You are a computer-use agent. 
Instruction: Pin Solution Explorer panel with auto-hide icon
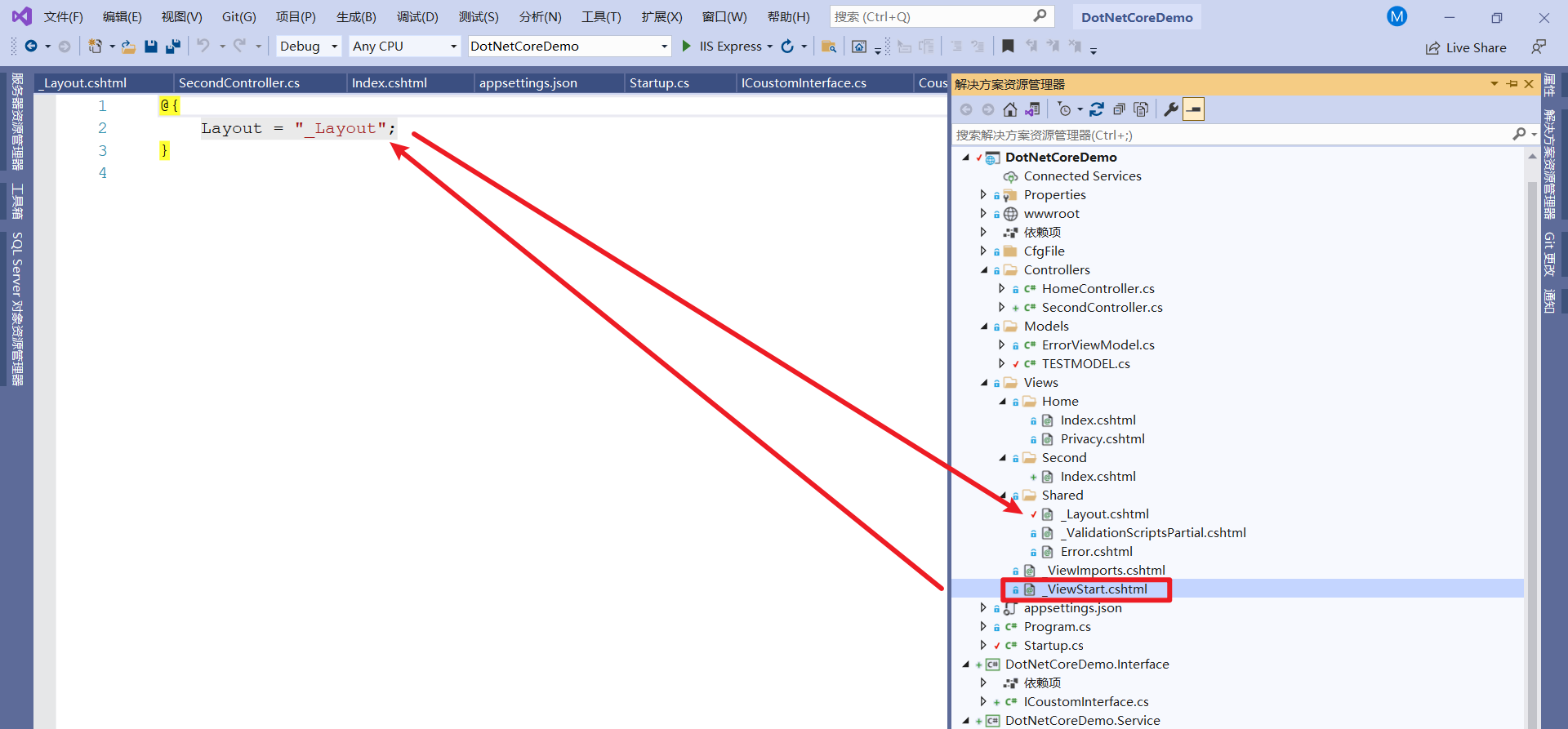tap(1512, 84)
